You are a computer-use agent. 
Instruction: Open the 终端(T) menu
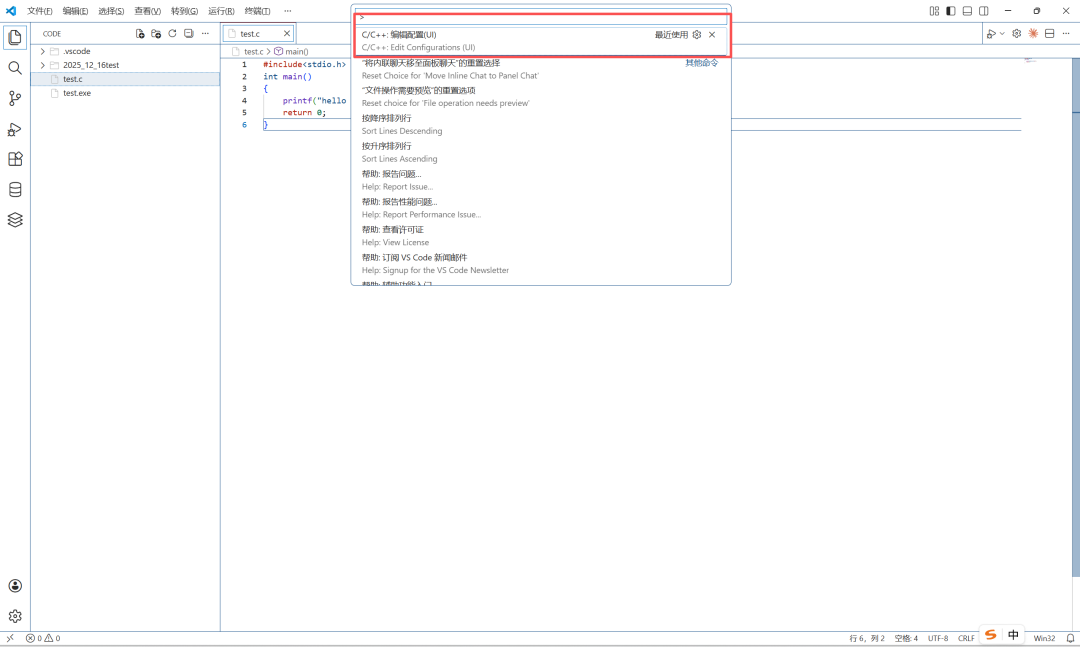pos(257,11)
